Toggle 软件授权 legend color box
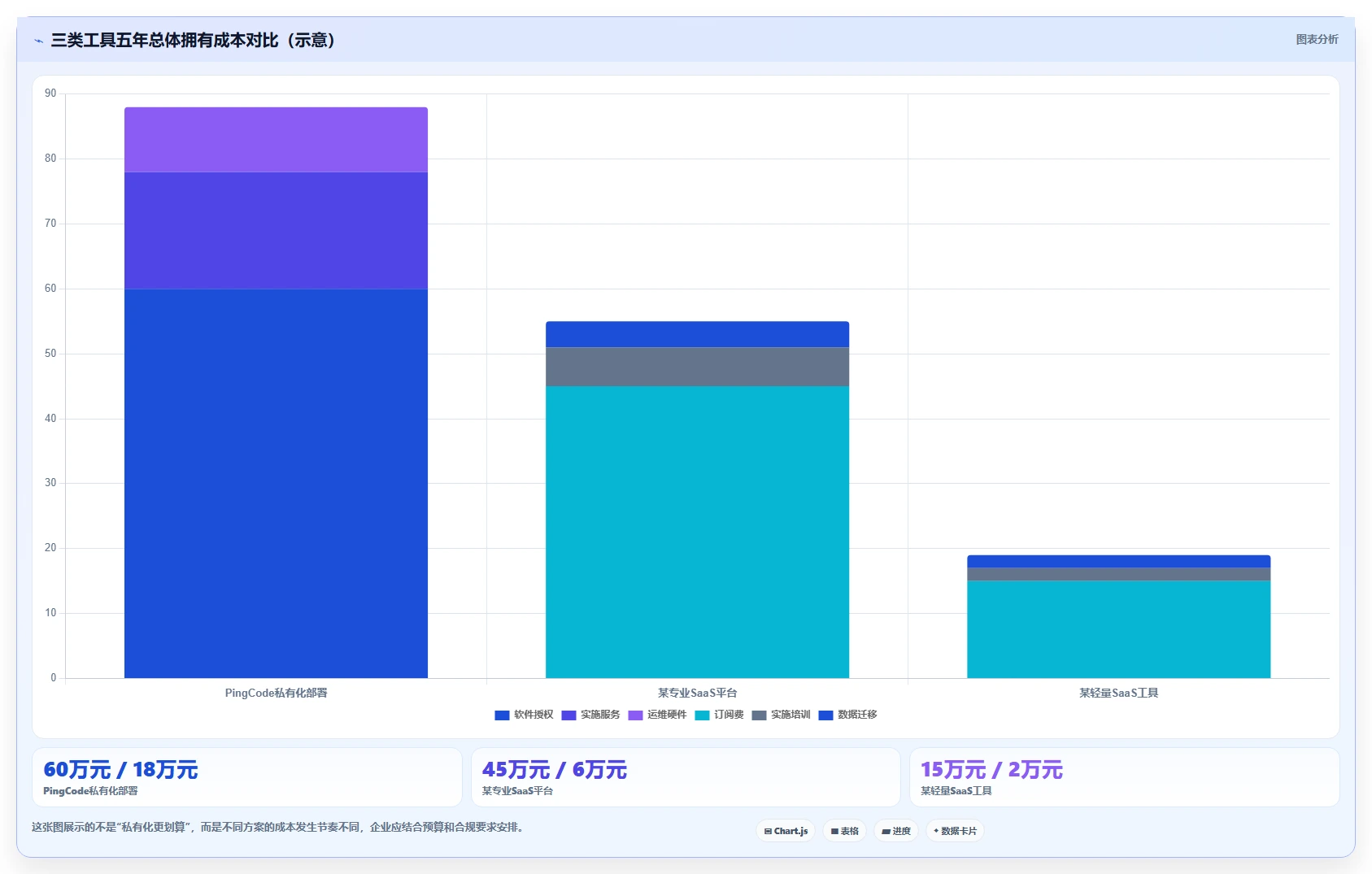This screenshot has height=874, width=1372. (502, 715)
